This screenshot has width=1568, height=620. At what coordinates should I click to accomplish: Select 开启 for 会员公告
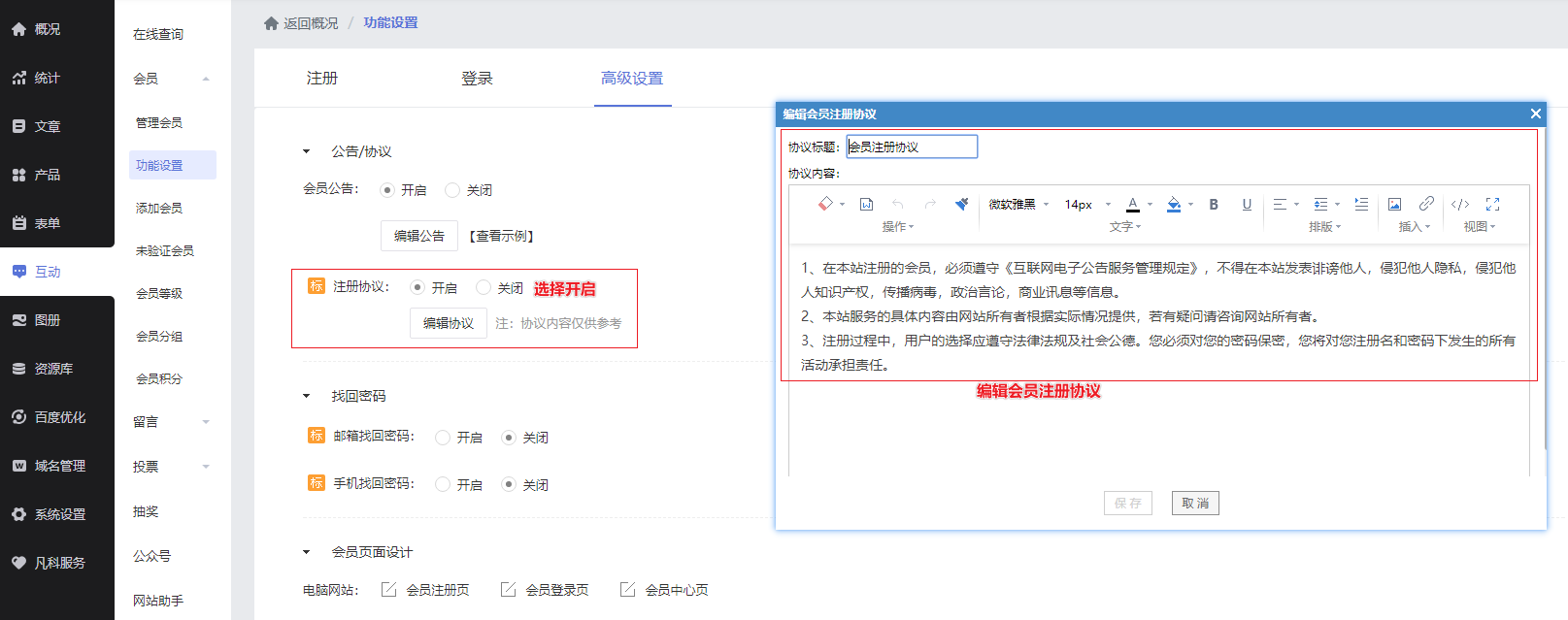(386, 190)
